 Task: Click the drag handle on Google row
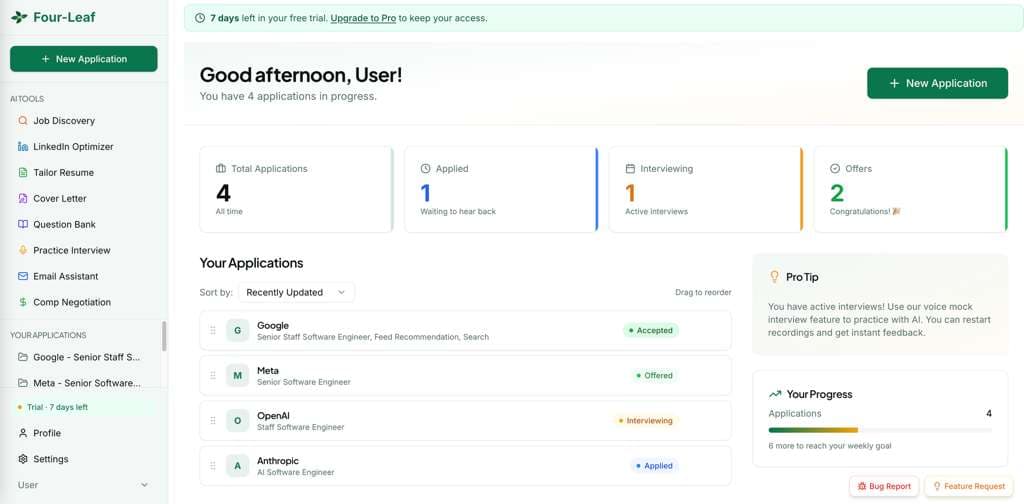[213, 330]
